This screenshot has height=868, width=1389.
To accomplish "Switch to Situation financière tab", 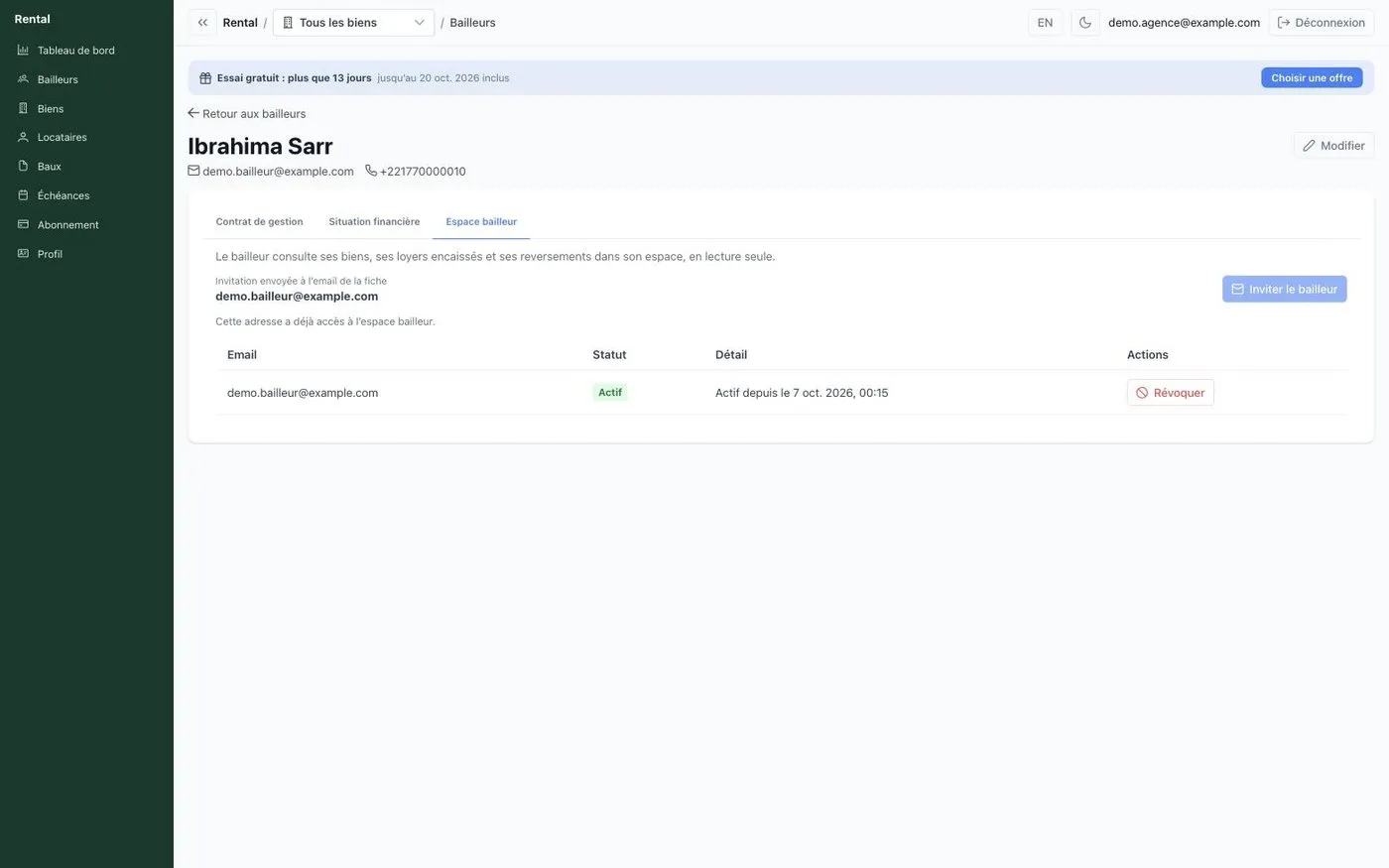I will [x=374, y=221].
